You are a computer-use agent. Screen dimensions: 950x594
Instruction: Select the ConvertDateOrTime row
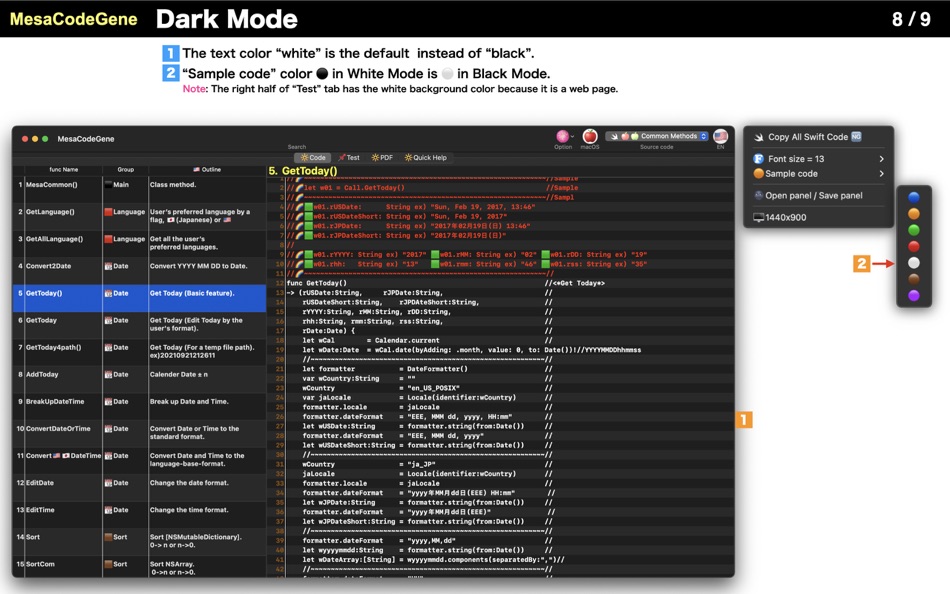[139, 433]
